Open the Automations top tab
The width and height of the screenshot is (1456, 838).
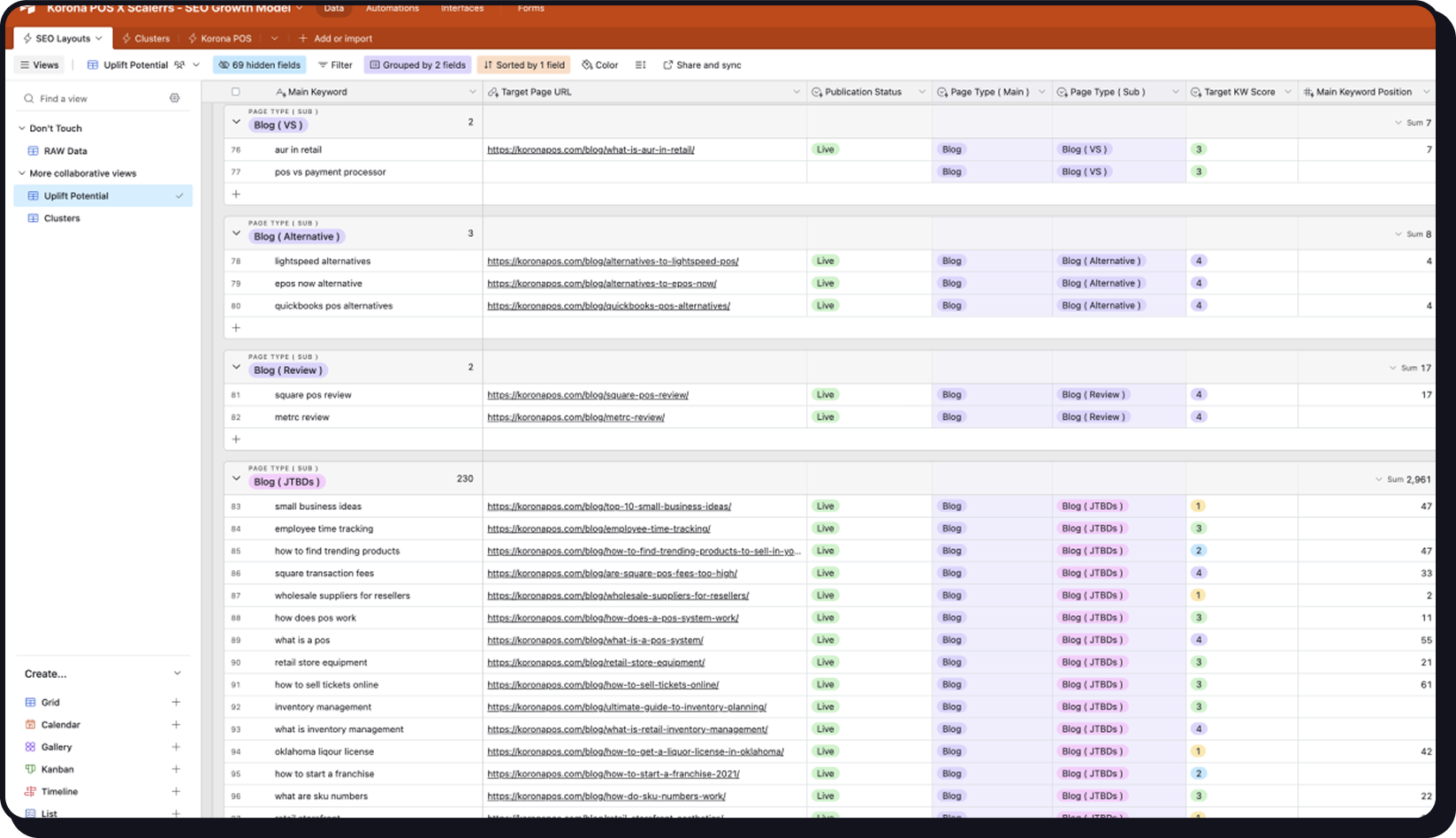click(x=393, y=8)
